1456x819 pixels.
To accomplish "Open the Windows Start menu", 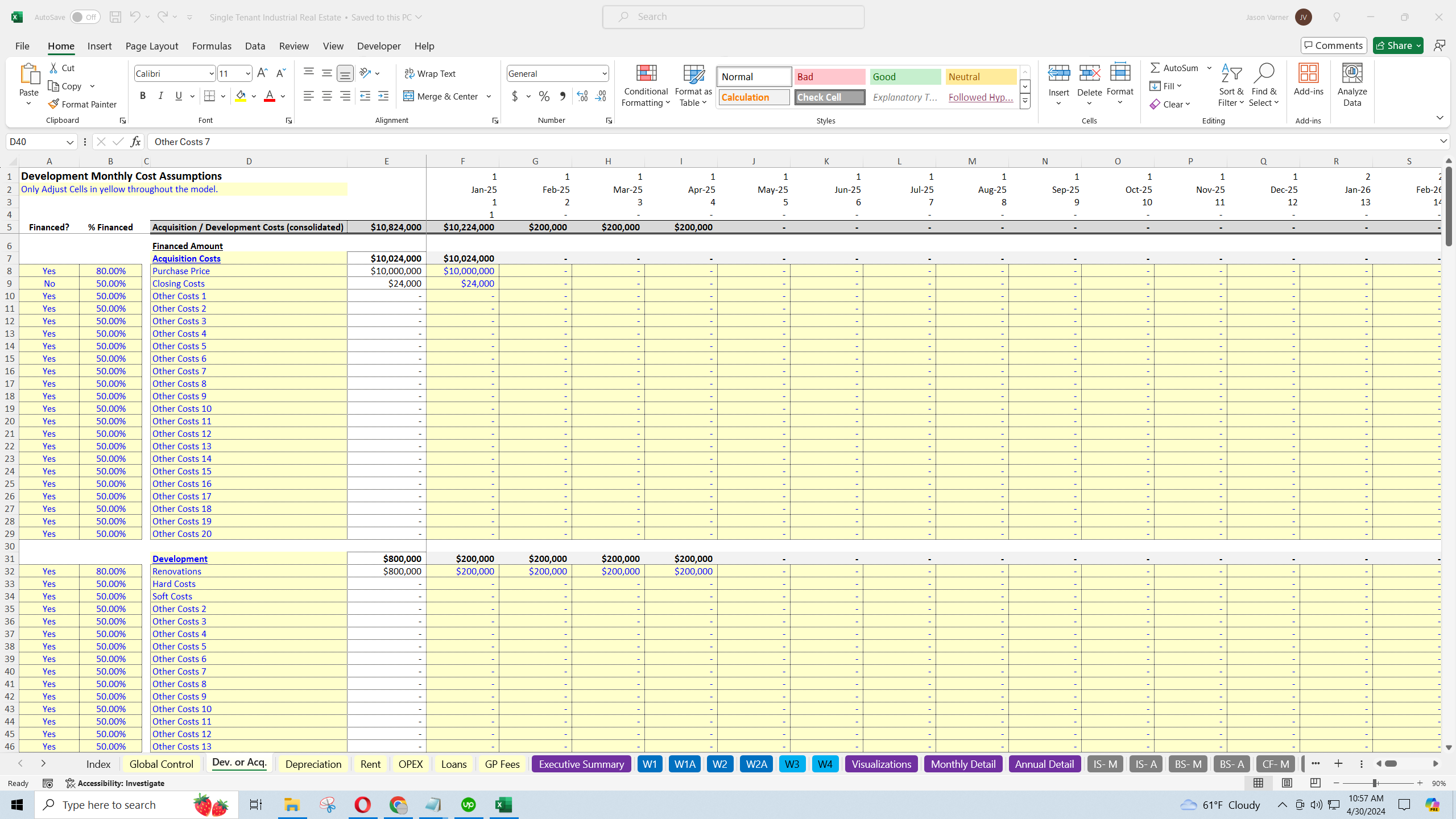I will 17,805.
